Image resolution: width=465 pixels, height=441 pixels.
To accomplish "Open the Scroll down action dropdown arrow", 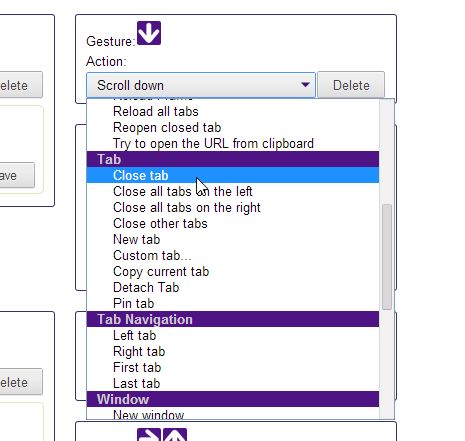I will [x=305, y=85].
